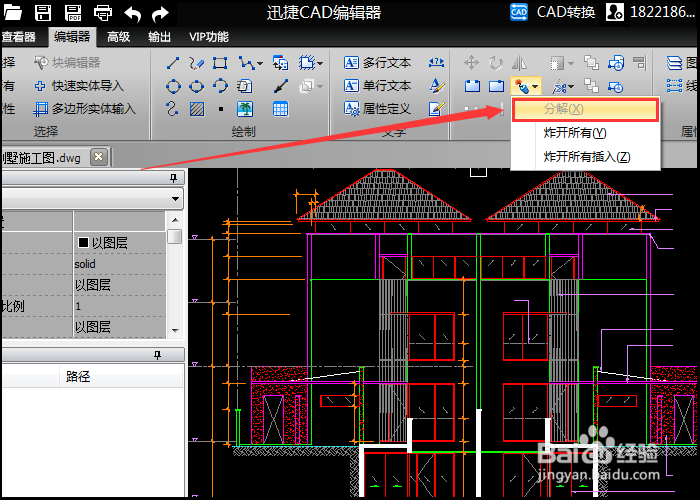This screenshot has width=700, height=500.
Task: Click disabled 块编辑器 button
Action: click(x=67, y=62)
